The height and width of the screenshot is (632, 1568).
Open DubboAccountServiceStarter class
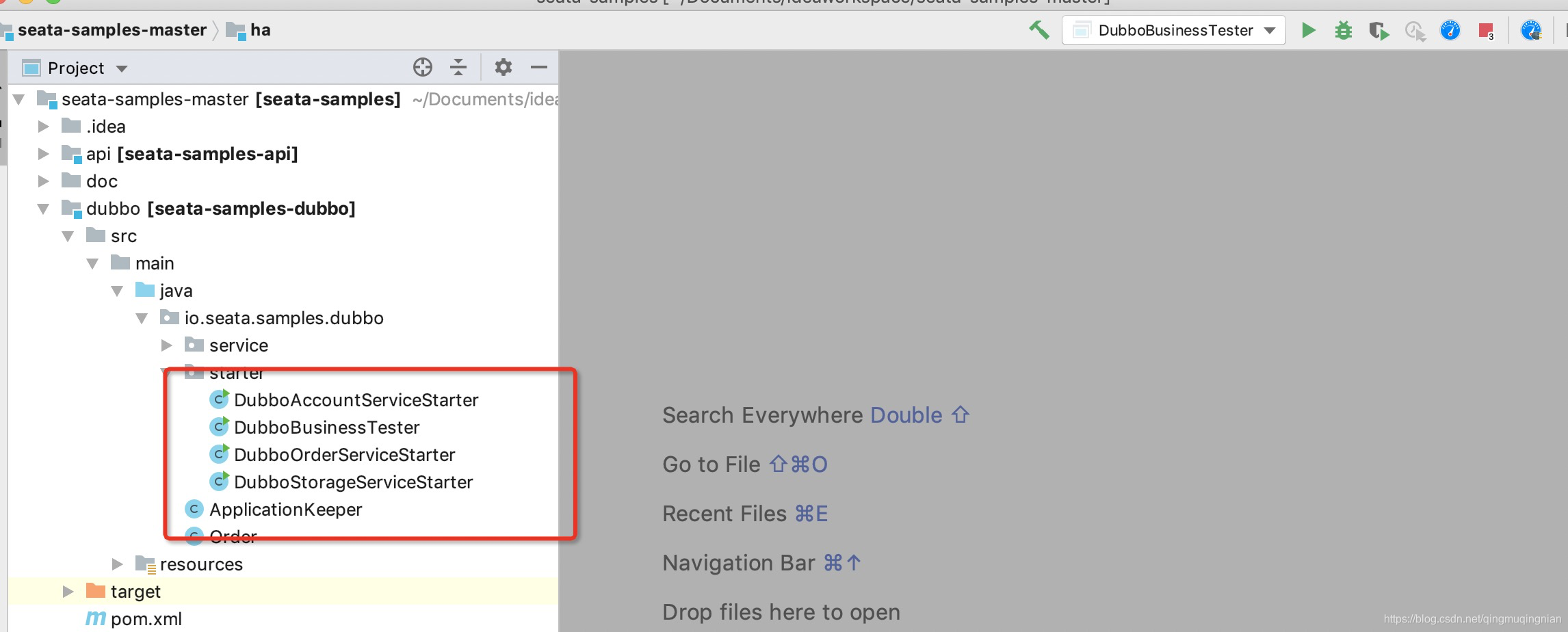pyautogui.click(x=356, y=400)
